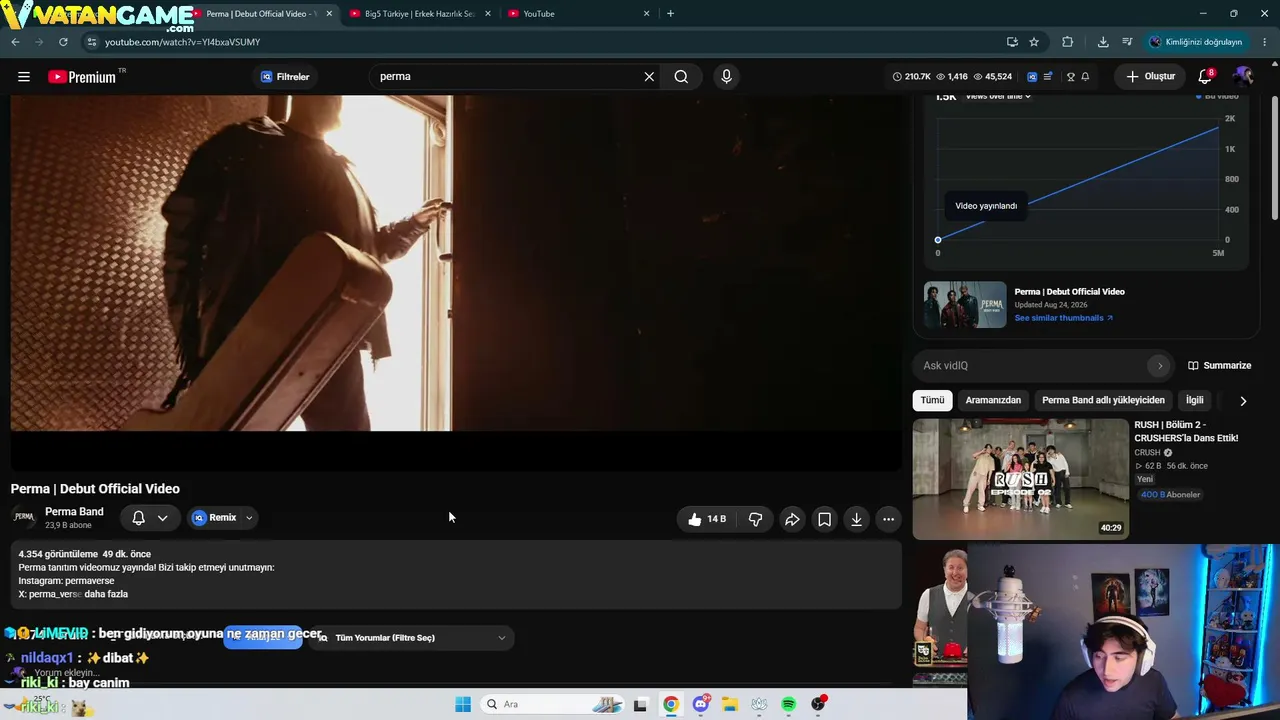Open the Filtreler filter menu
The height and width of the screenshot is (720, 1280).
point(285,77)
